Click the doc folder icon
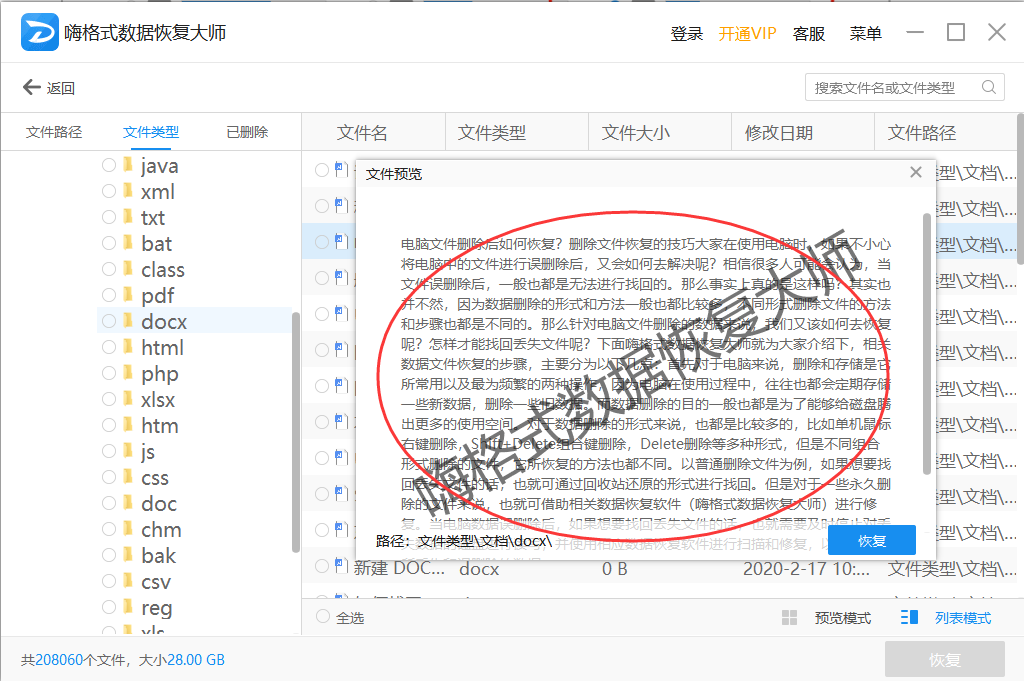Image resolution: width=1024 pixels, height=681 pixels. (128, 503)
